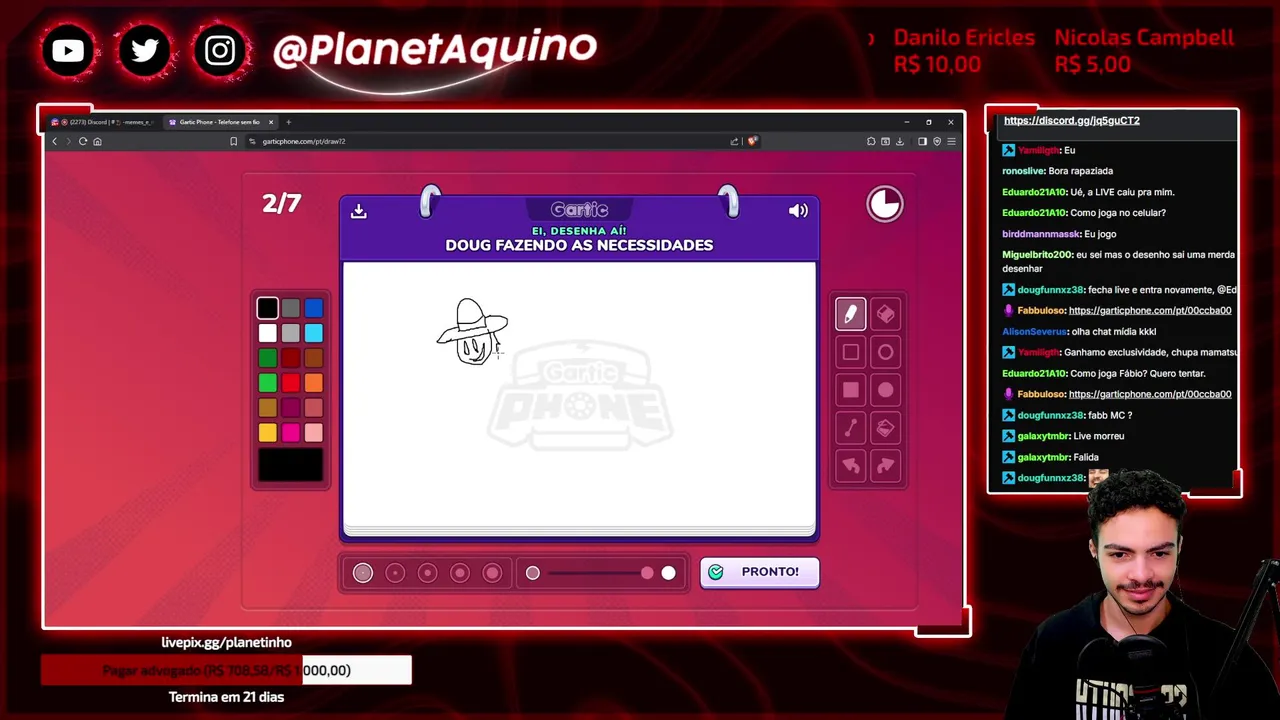Click the opacity slider handle
The image size is (1280, 720).
(647, 573)
